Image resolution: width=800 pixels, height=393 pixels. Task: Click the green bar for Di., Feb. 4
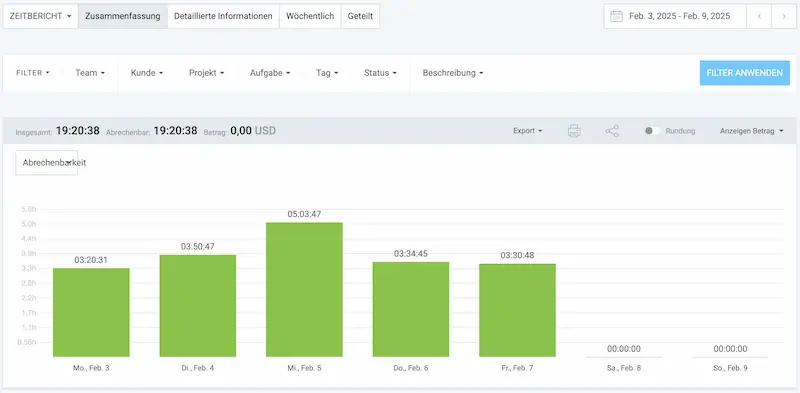(197, 306)
